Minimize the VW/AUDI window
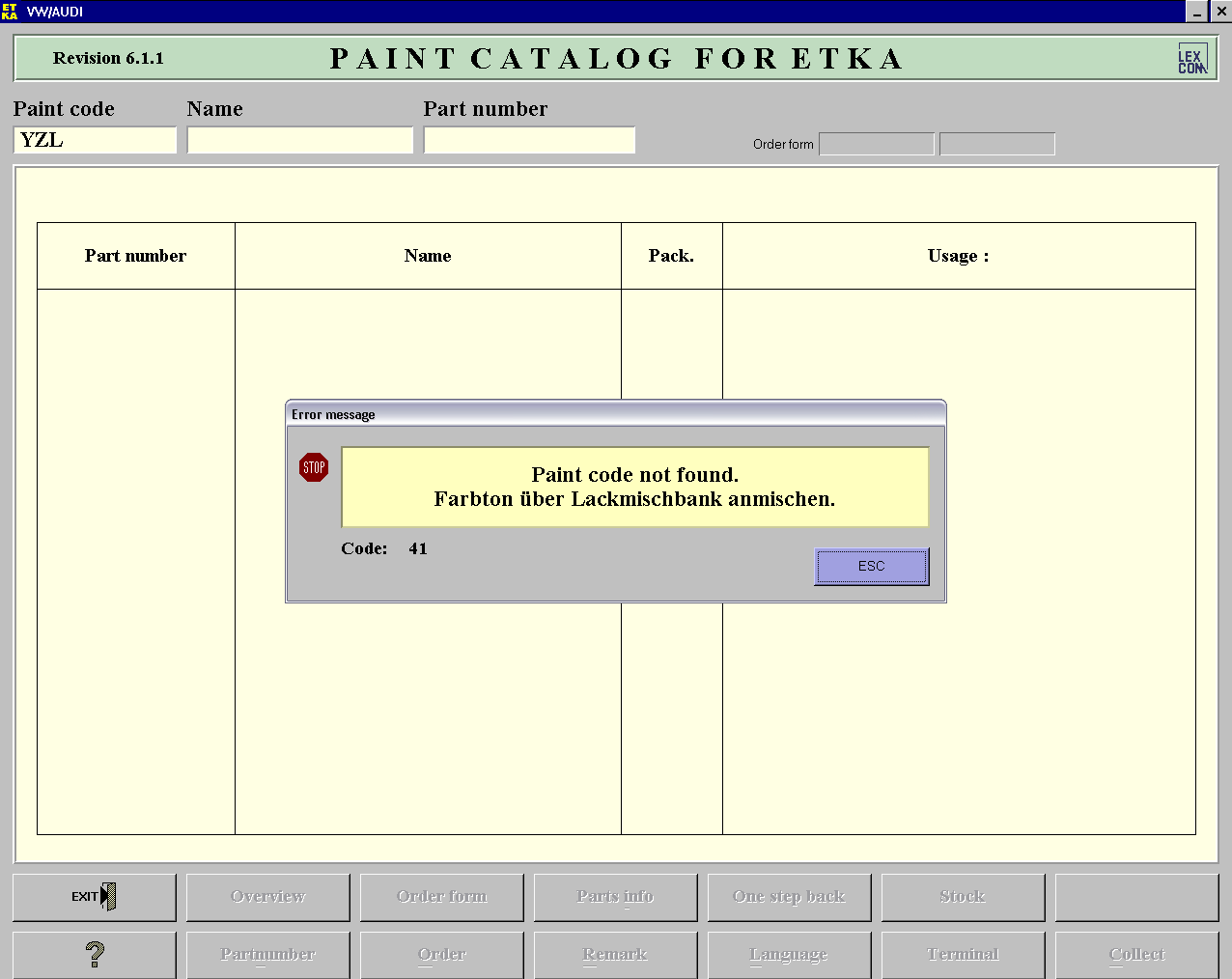The height and width of the screenshot is (979, 1232). coord(1197,12)
